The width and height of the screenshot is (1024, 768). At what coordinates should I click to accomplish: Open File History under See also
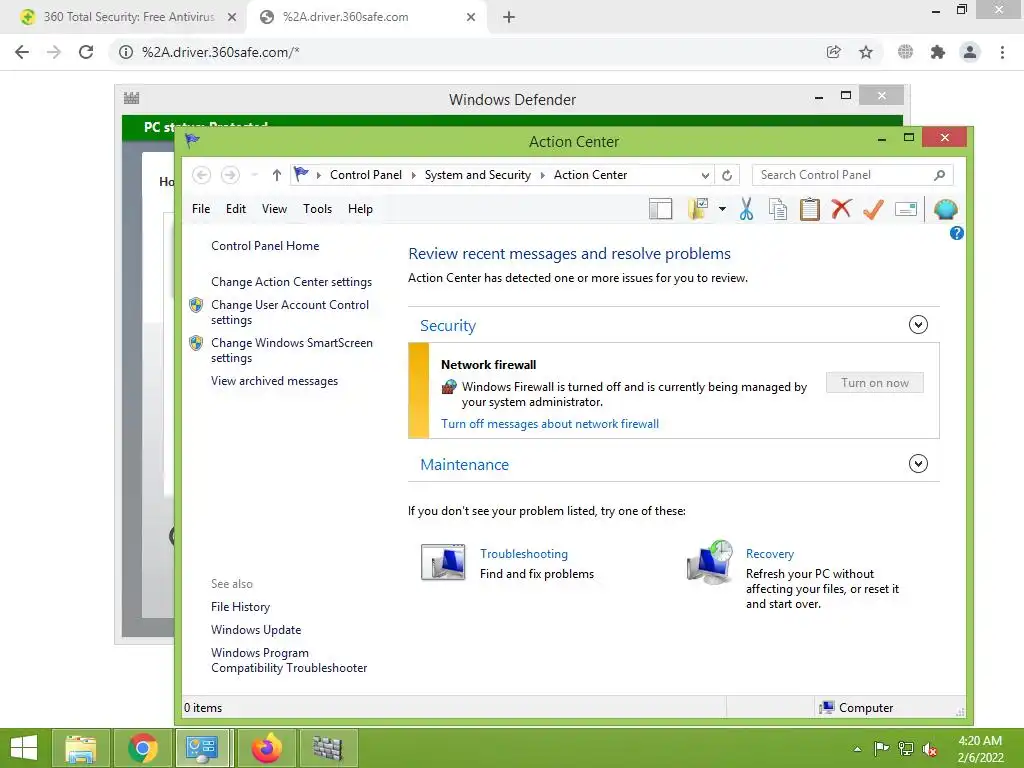pos(240,607)
